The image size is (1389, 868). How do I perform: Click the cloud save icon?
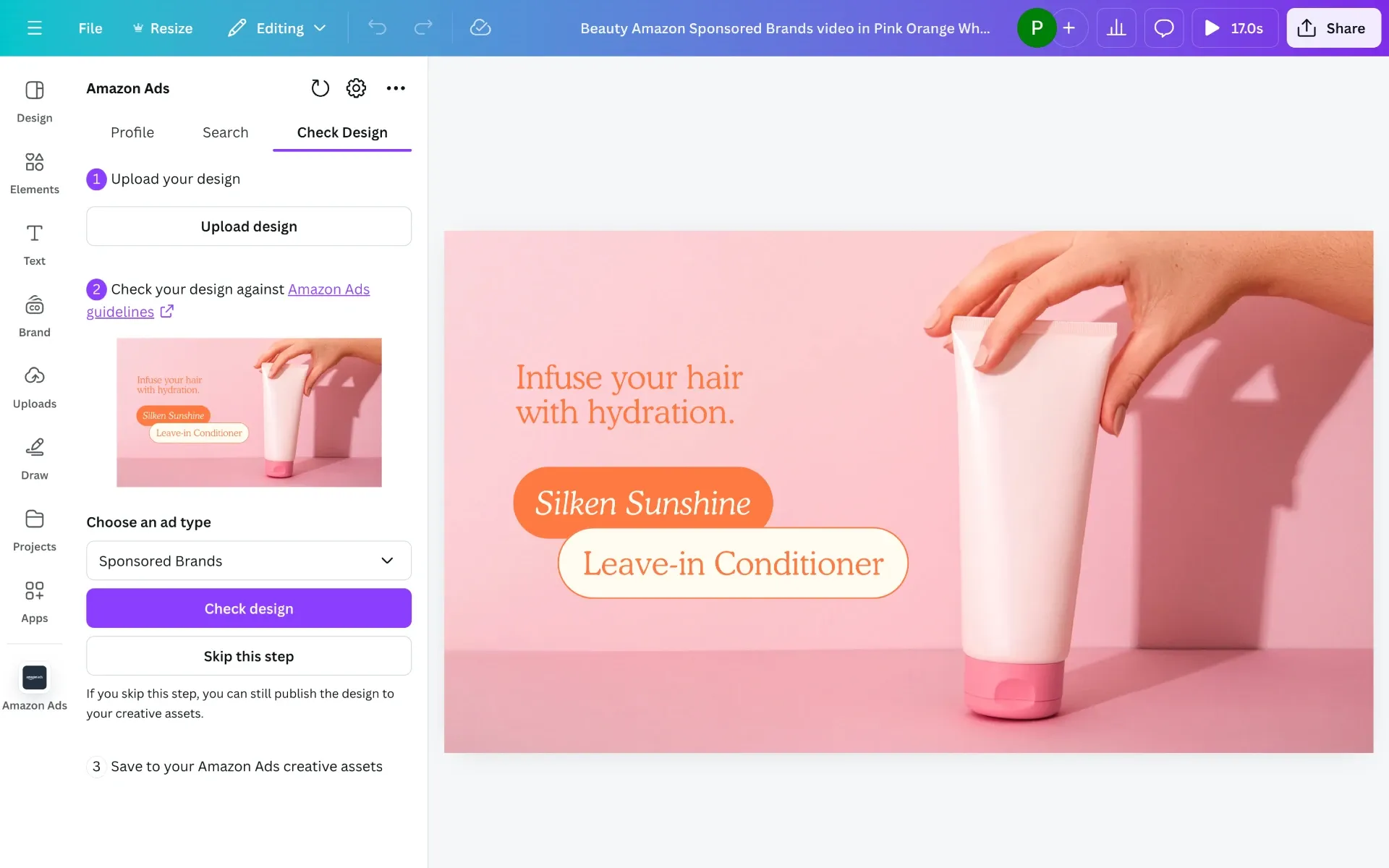pyautogui.click(x=480, y=27)
